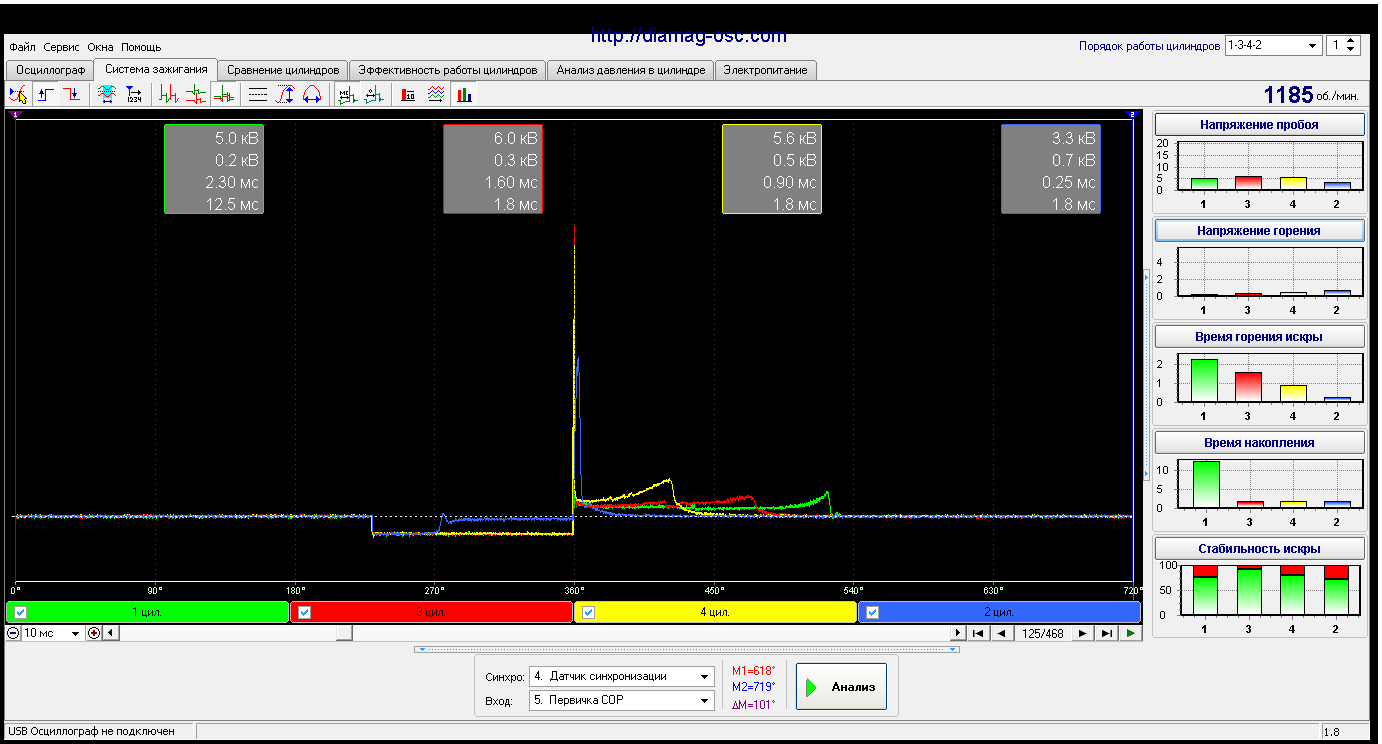Viewport: 1382px width, 744px height.
Task: Jump to first frame
Action: click(x=979, y=633)
